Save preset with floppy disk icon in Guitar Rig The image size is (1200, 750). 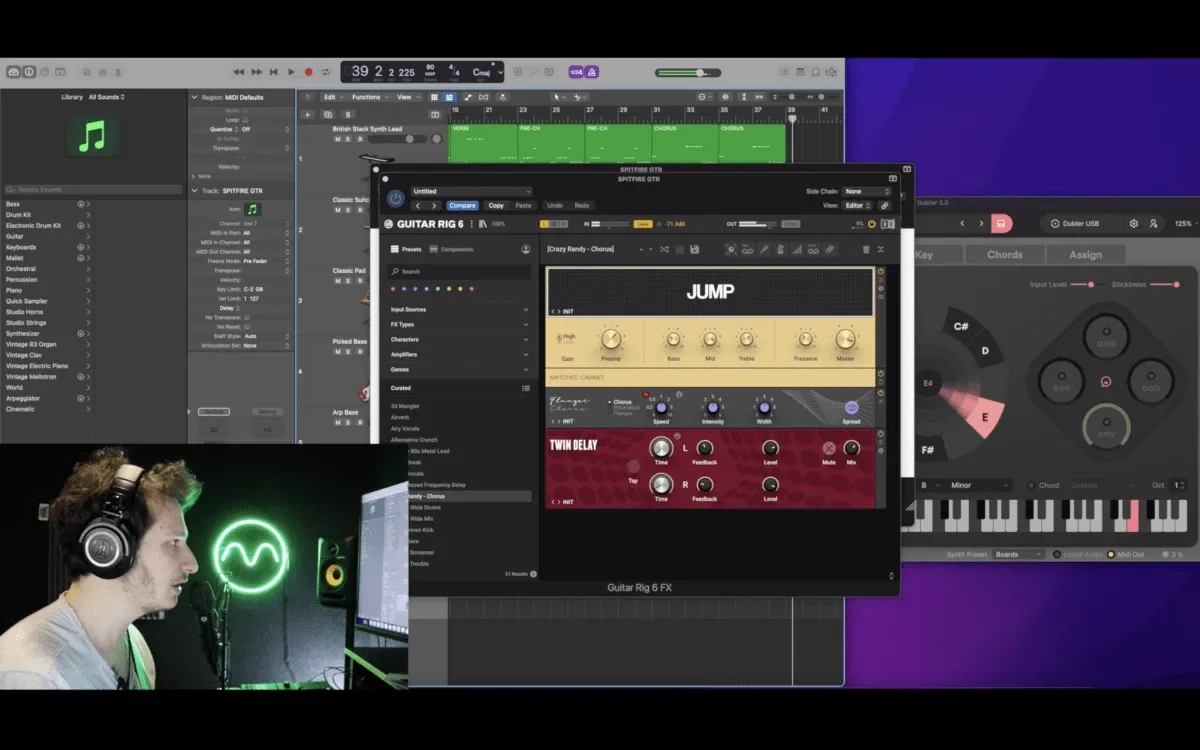click(x=695, y=249)
